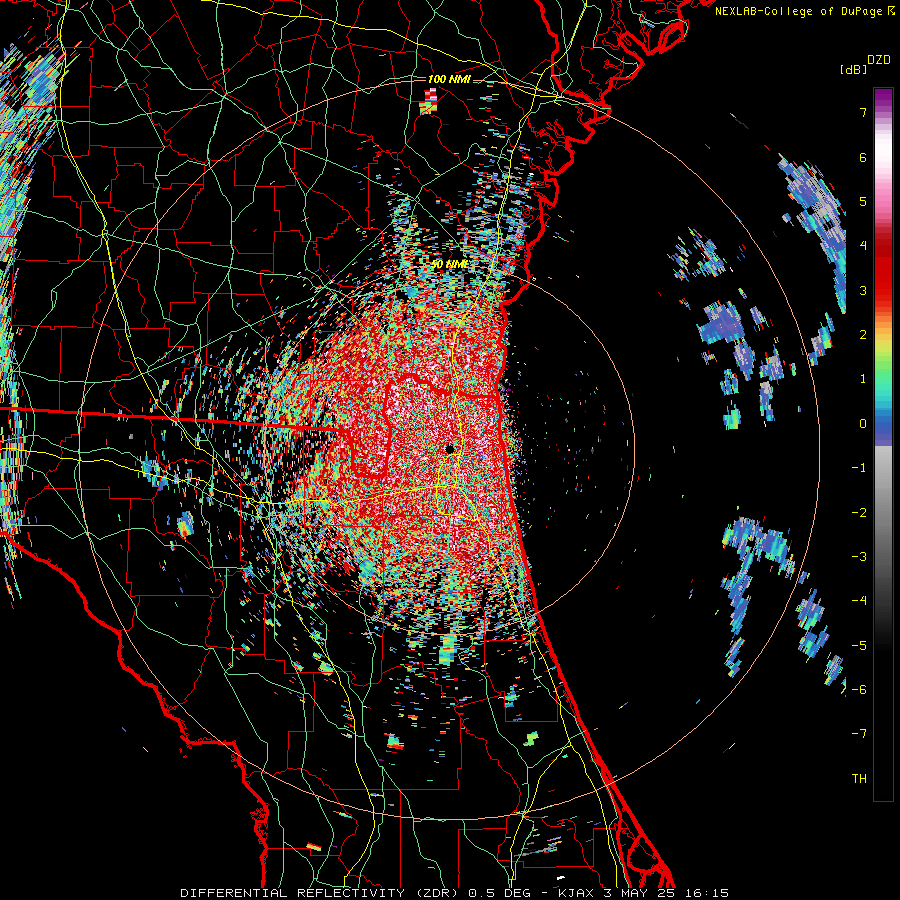Click the 3 value on the legend
The image size is (900, 900).
(x=863, y=290)
